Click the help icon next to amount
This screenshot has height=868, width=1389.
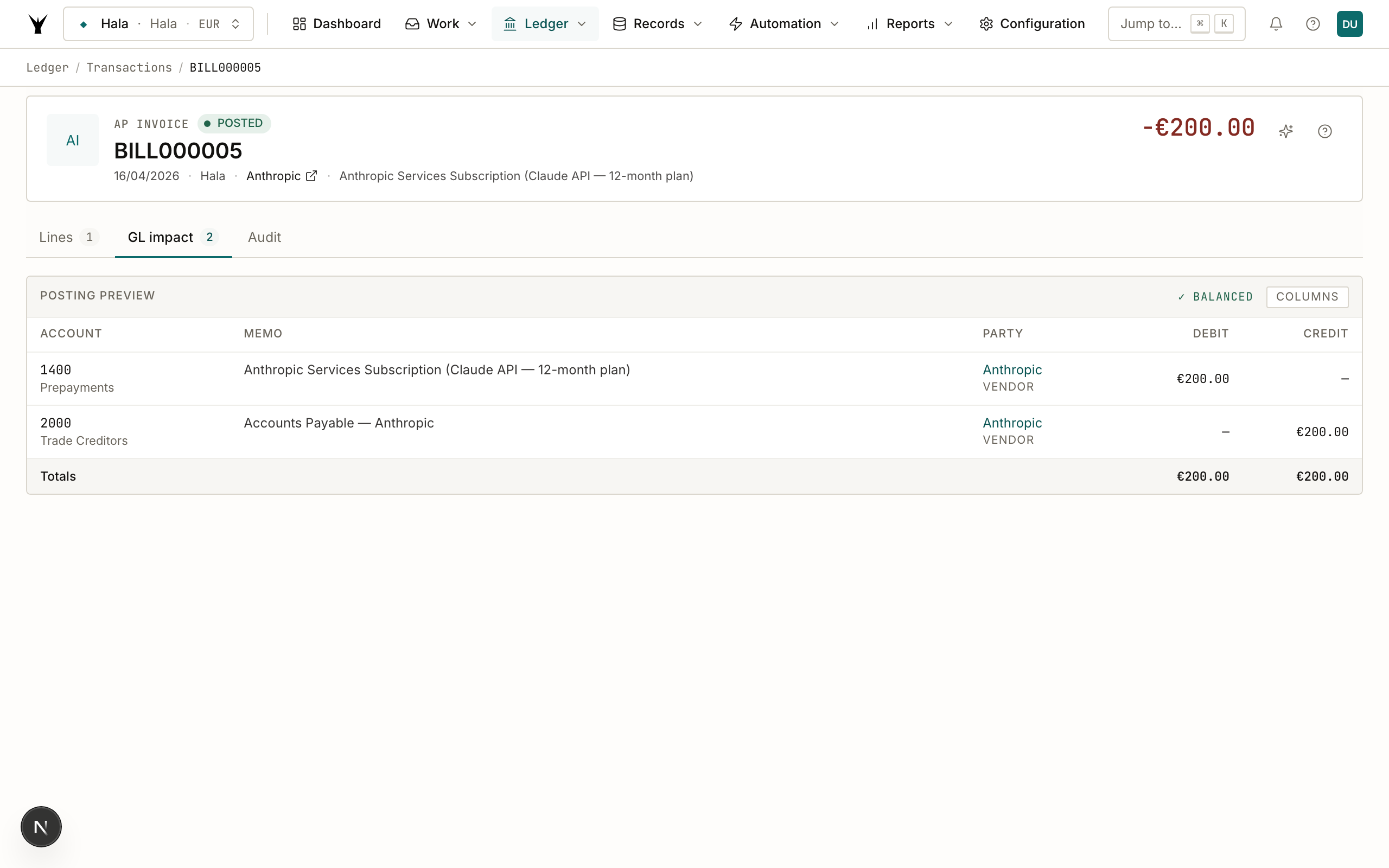(x=1325, y=131)
